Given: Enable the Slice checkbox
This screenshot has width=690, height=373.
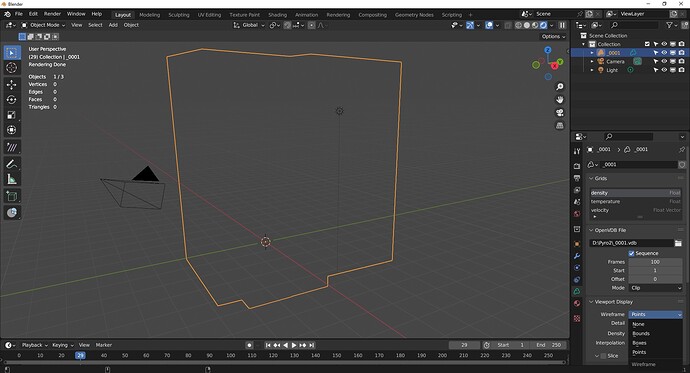Looking at the screenshot, I should (603, 356).
